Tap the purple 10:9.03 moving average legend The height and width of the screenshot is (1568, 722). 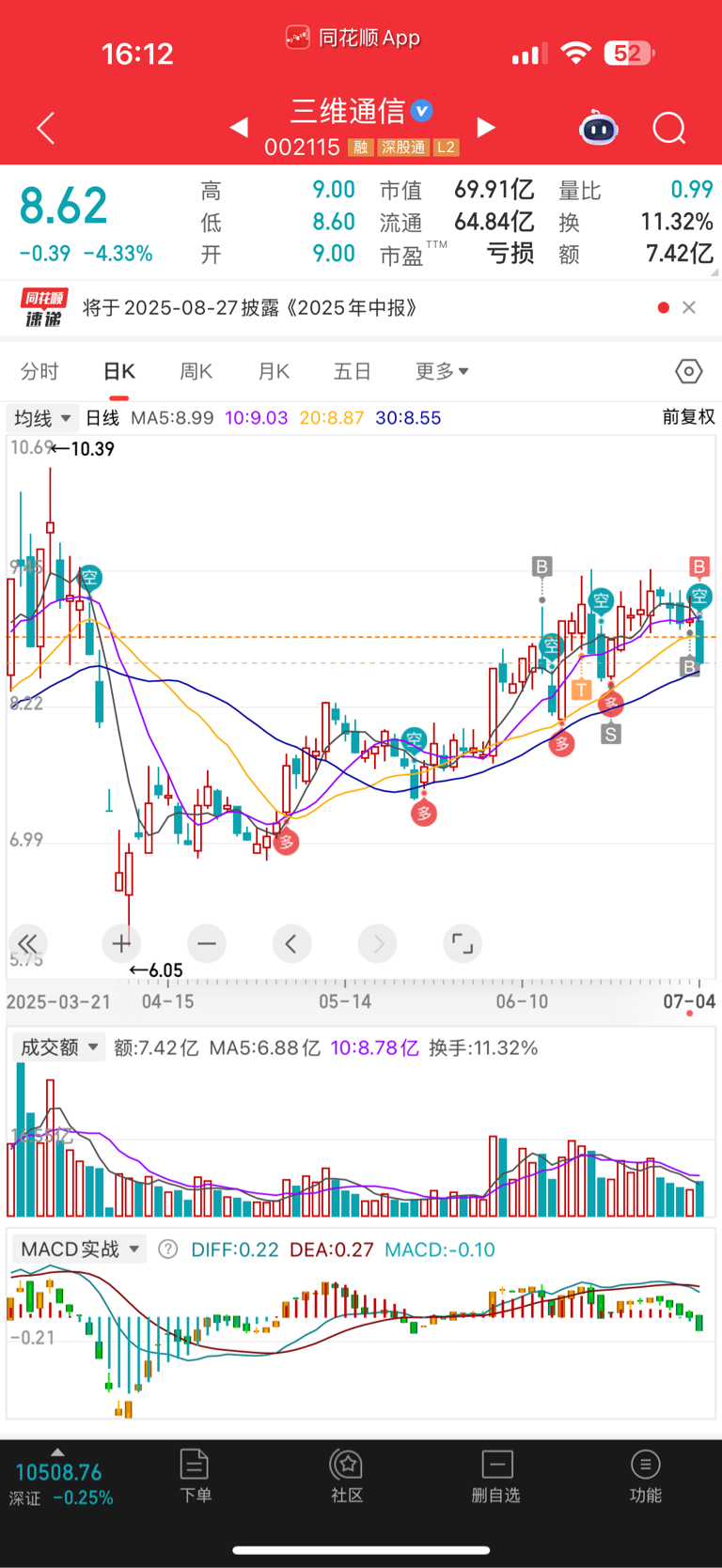point(256,418)
